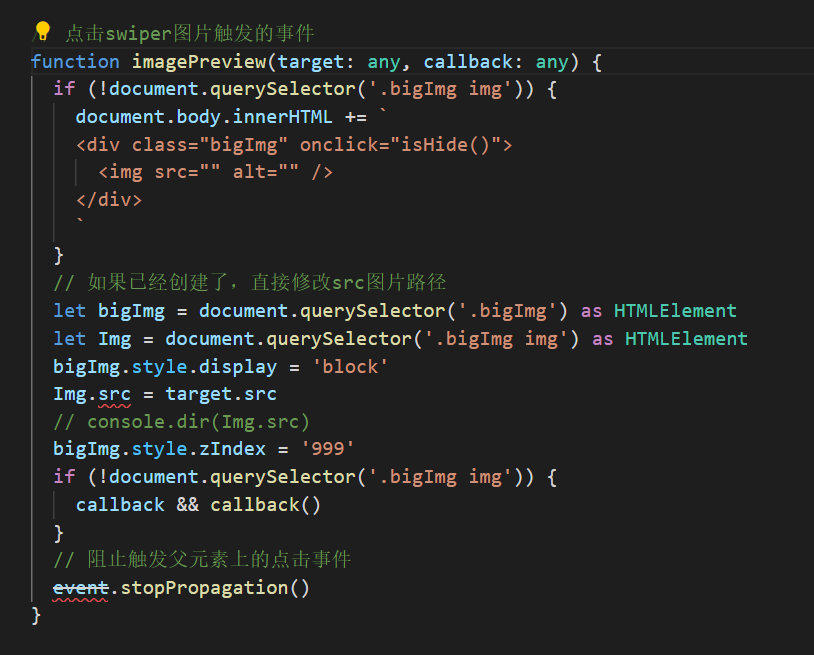Select the imagePreview function name
This screenshot has width=814, height=655.
click(x=203, y=61)
